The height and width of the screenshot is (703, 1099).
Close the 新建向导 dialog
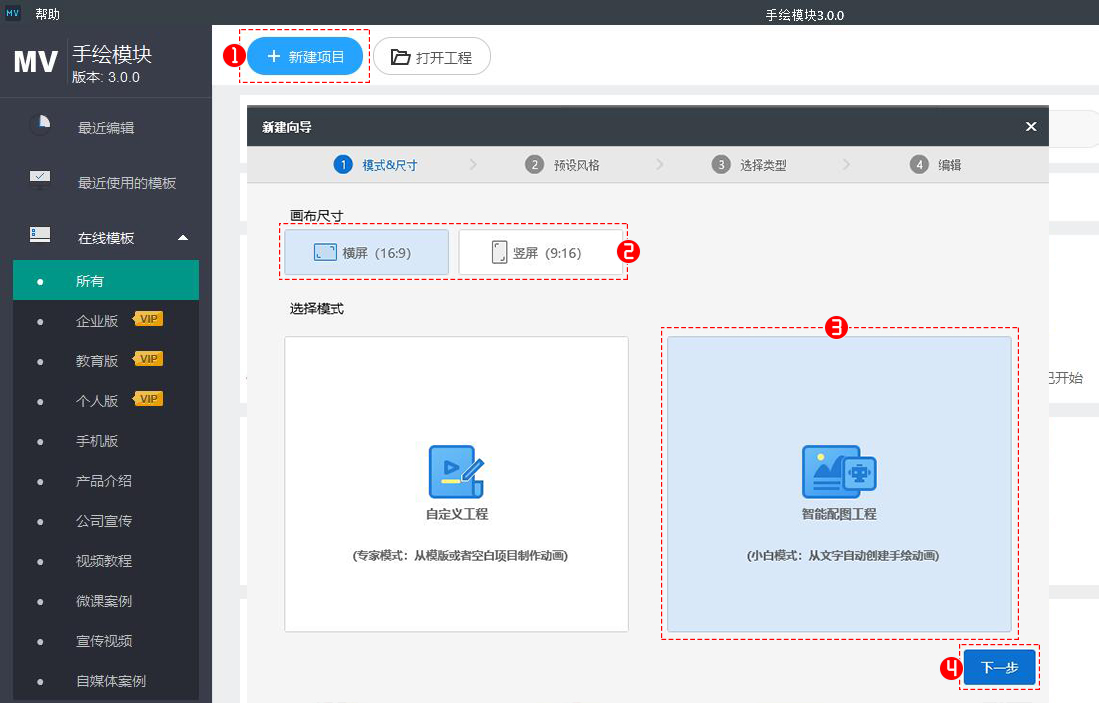[1031, 126]
